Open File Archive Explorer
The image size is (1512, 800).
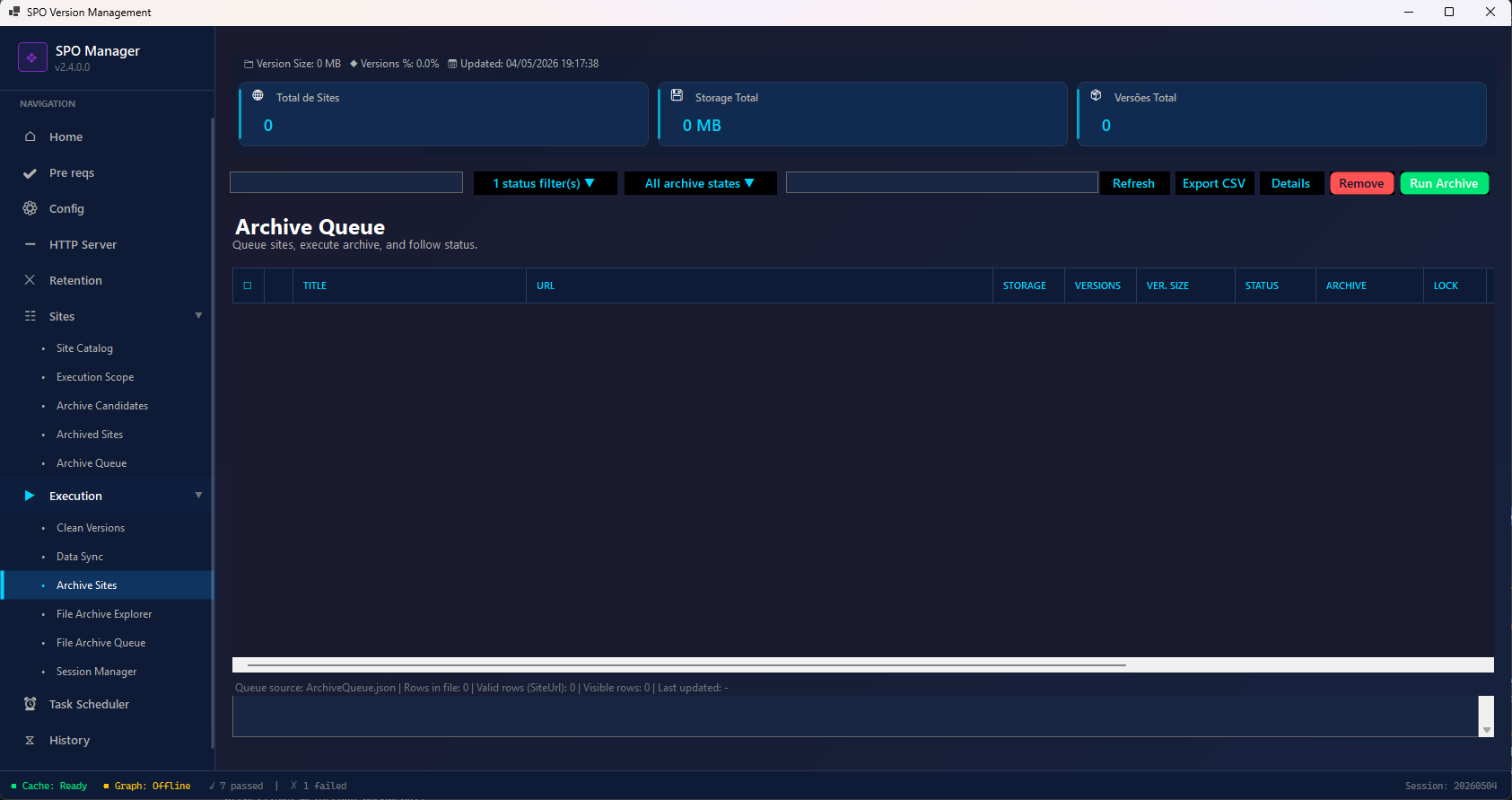(106, 614)
